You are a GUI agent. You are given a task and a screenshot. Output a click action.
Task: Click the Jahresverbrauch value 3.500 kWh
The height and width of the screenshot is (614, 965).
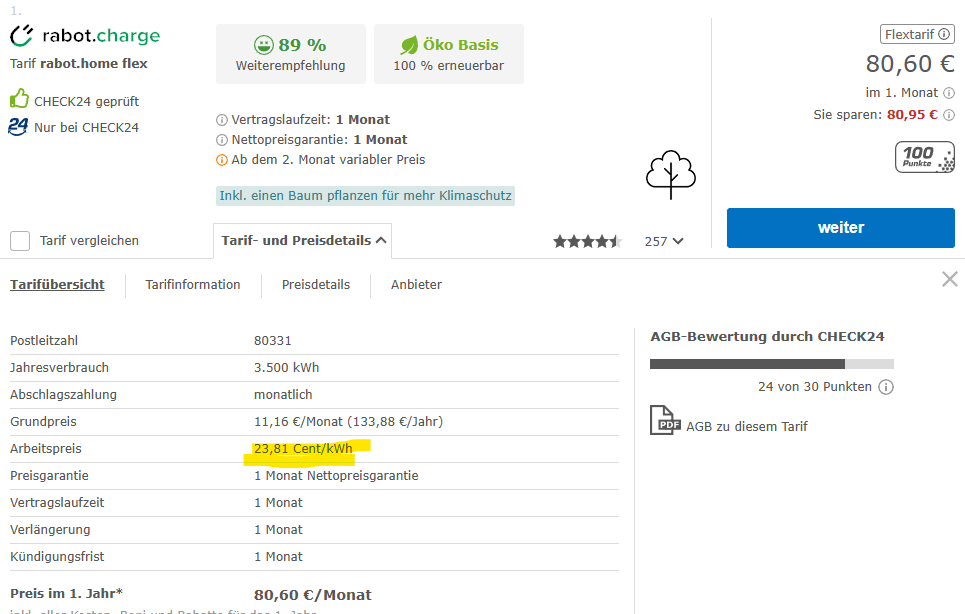(287, 368)
